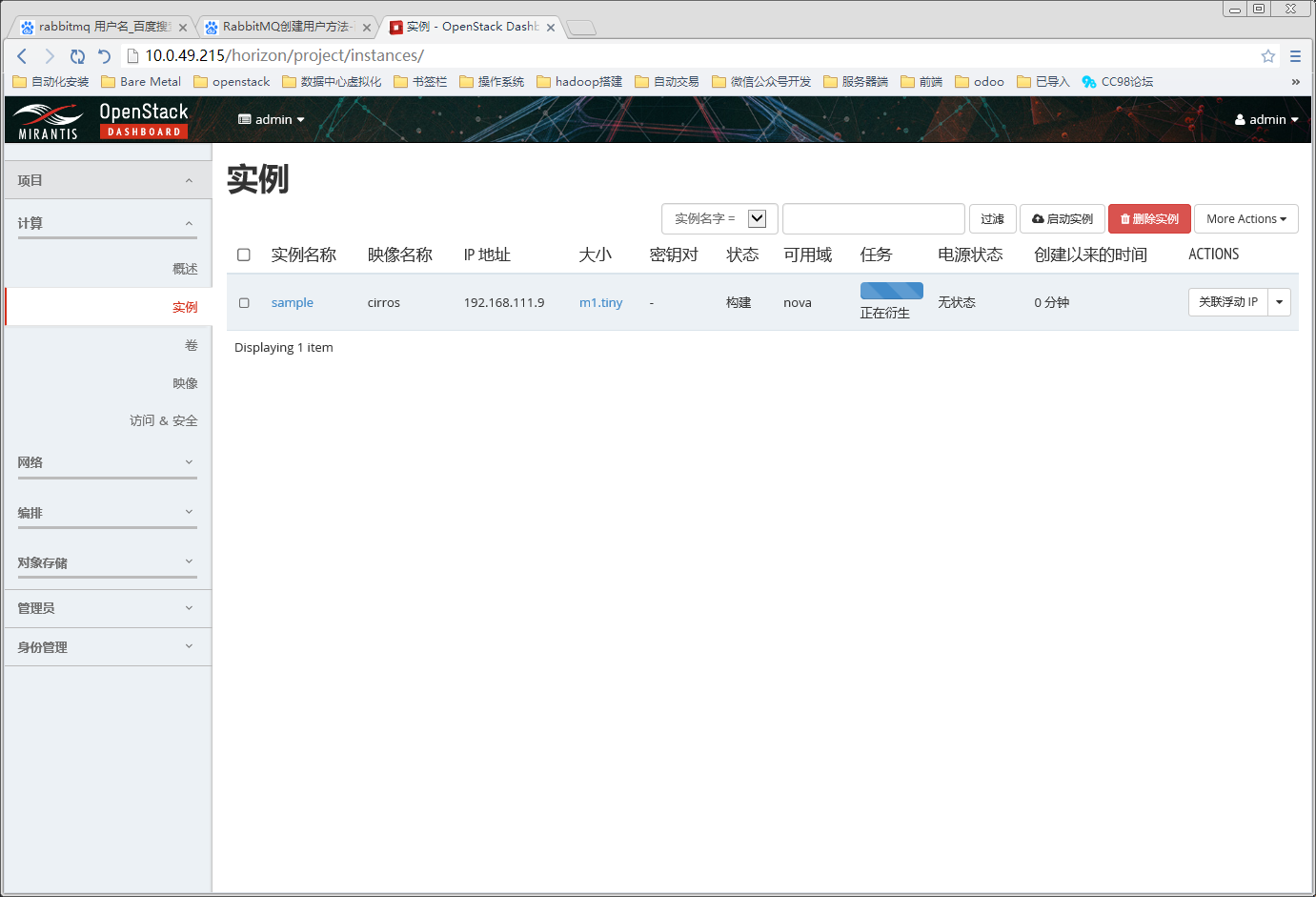
Task: Check the checkbox for the sample instance row
Action: pos(244,302)
